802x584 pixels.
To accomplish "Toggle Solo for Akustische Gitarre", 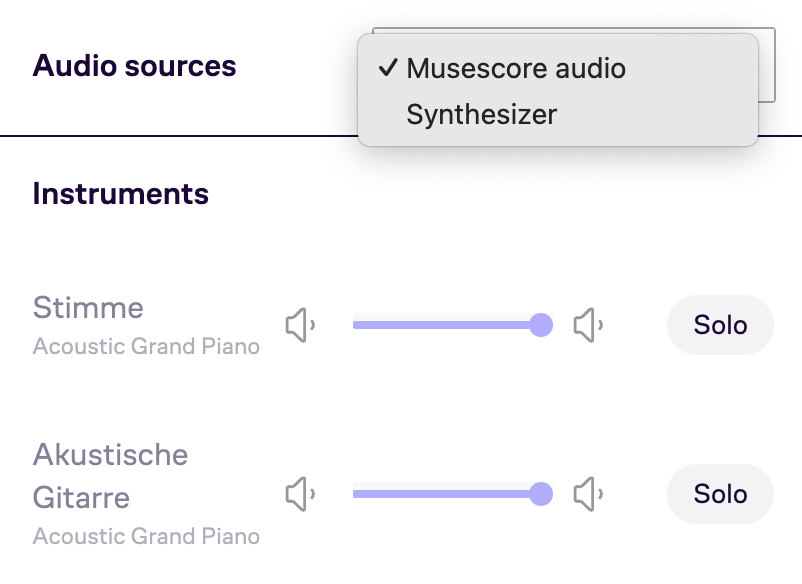I will pos(720,494).
